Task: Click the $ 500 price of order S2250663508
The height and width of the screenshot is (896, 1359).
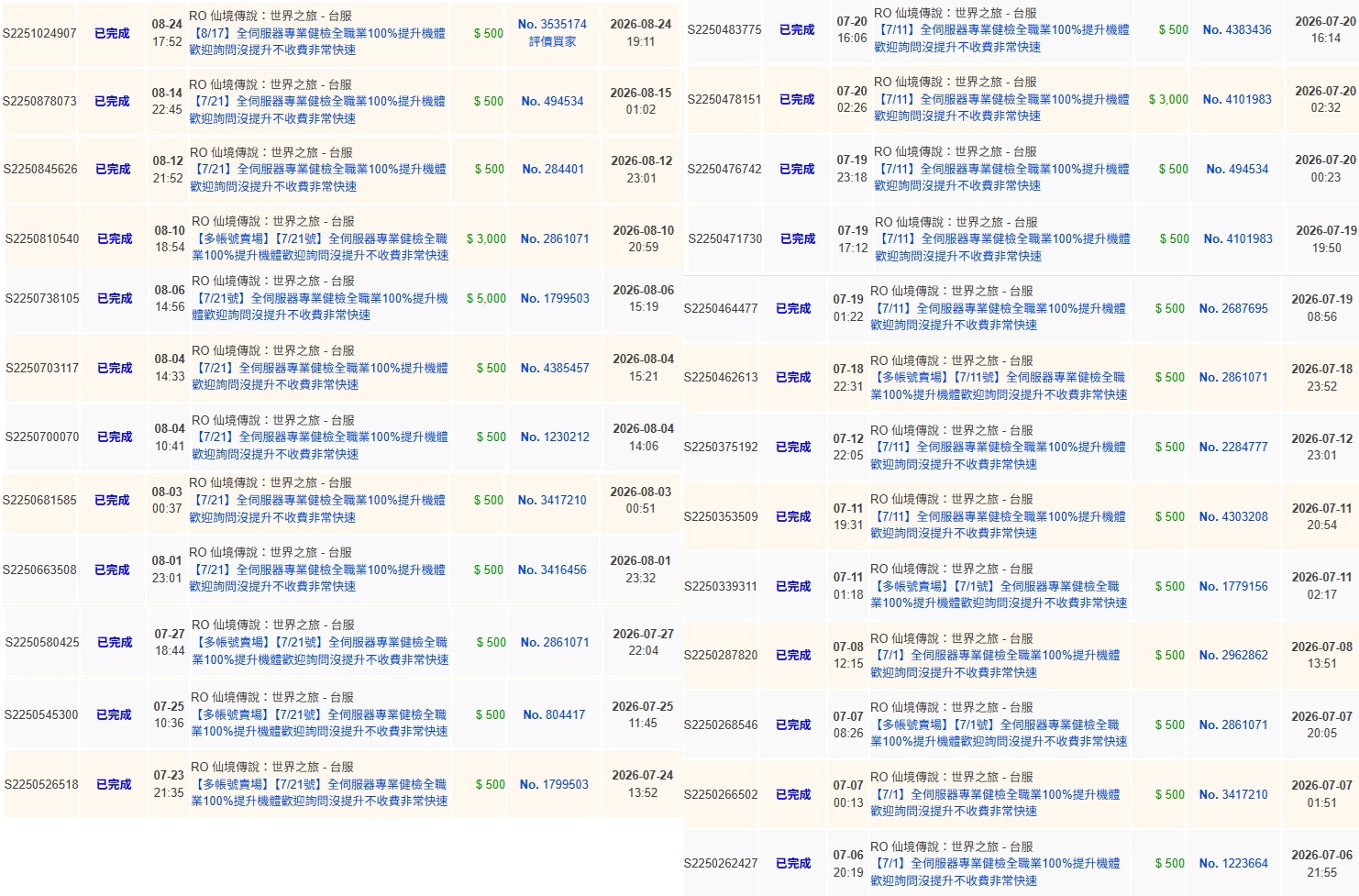Action: [x=489, y=570]
